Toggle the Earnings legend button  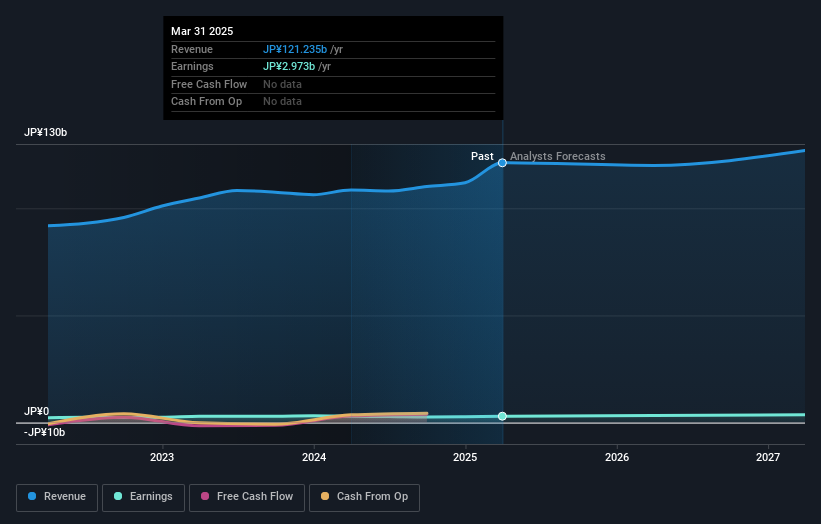tap(143, 497)
